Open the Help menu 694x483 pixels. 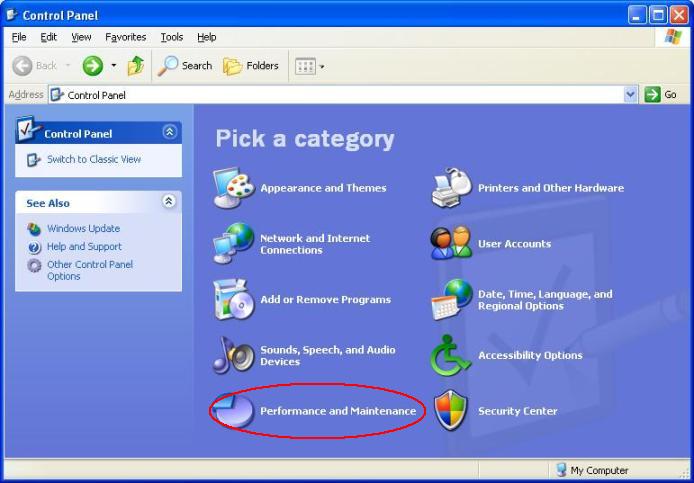[207, 37]
